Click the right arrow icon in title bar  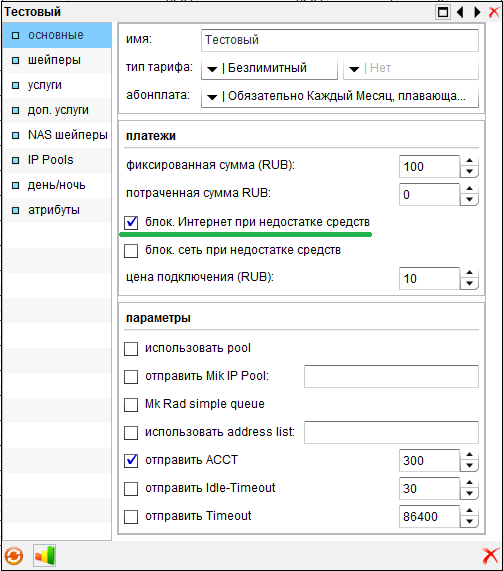pos(477,12)
